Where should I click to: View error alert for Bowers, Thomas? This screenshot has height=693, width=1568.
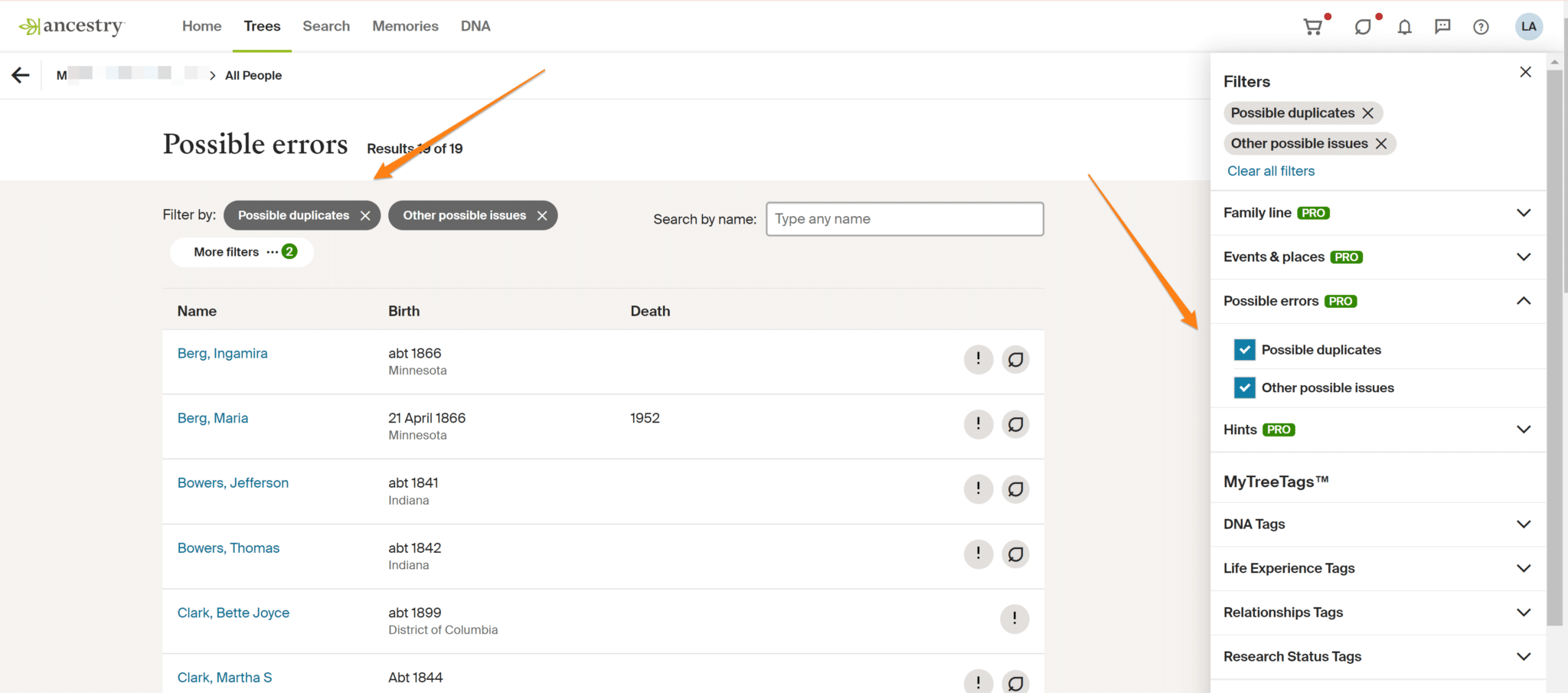pos(978,554)
